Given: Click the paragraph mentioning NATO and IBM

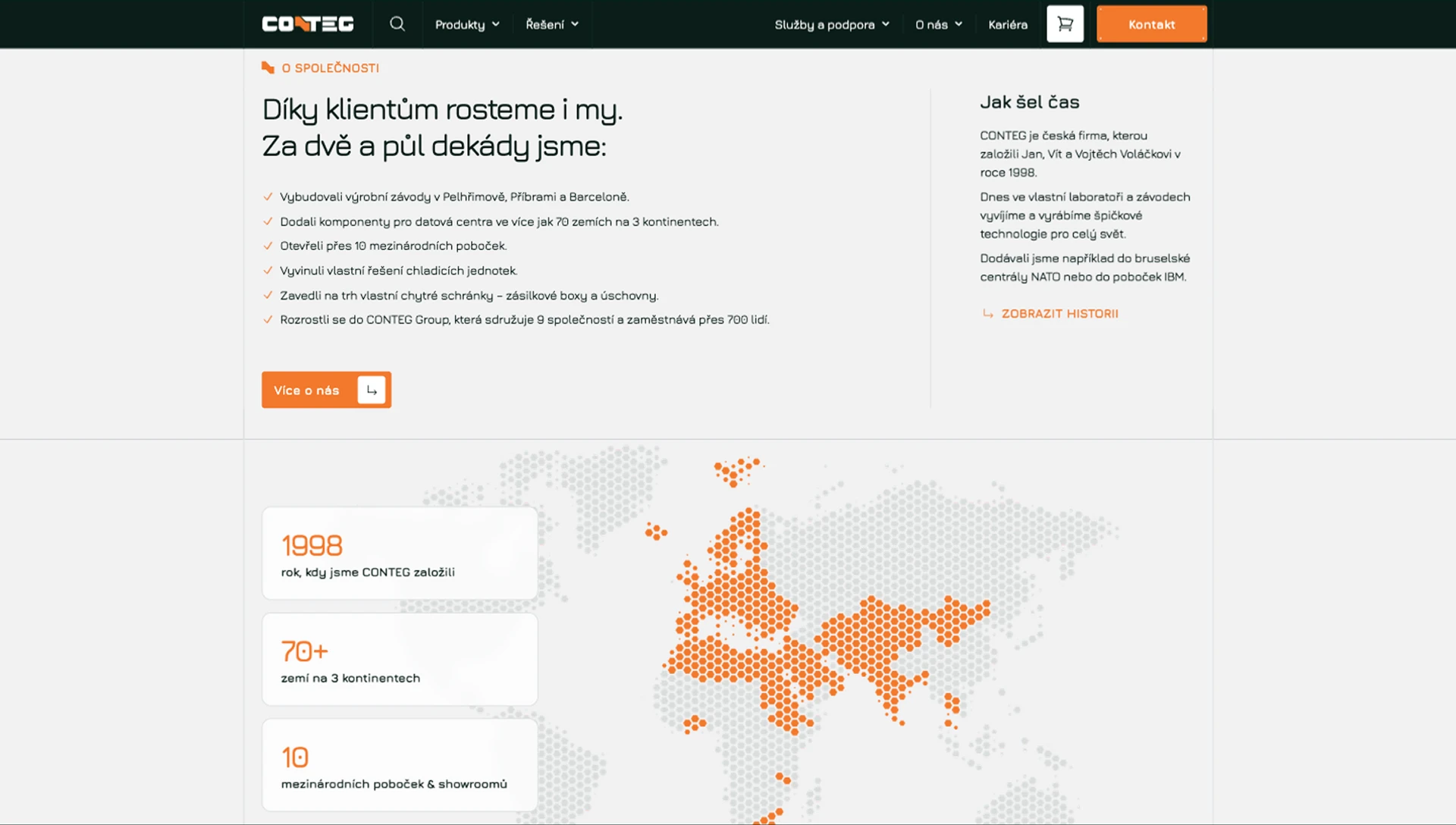Looking at the screenshot, I should point(1084,268).
